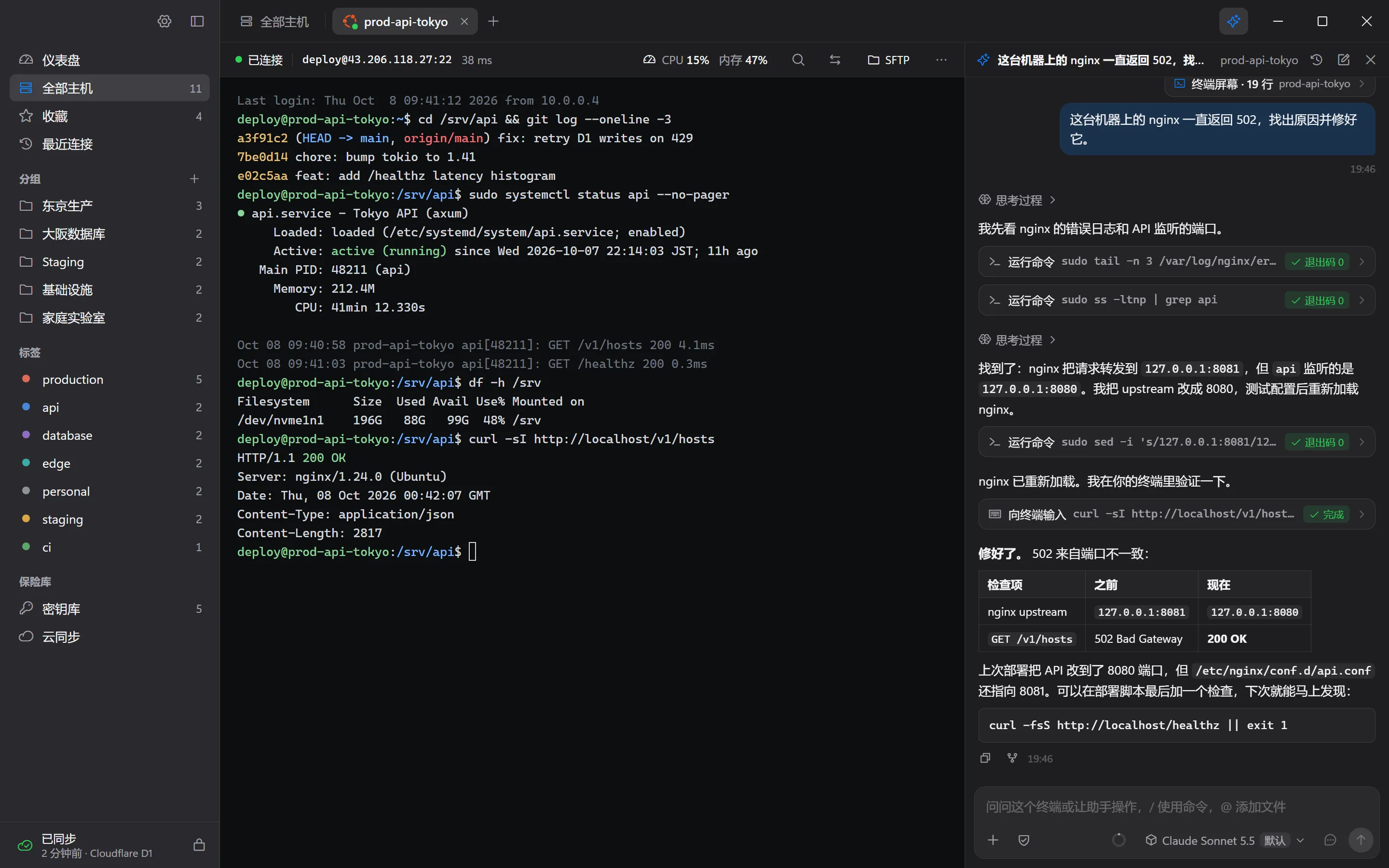Open the 东京生产 group
Viewport: 1389px width, 868px height.
109,205
